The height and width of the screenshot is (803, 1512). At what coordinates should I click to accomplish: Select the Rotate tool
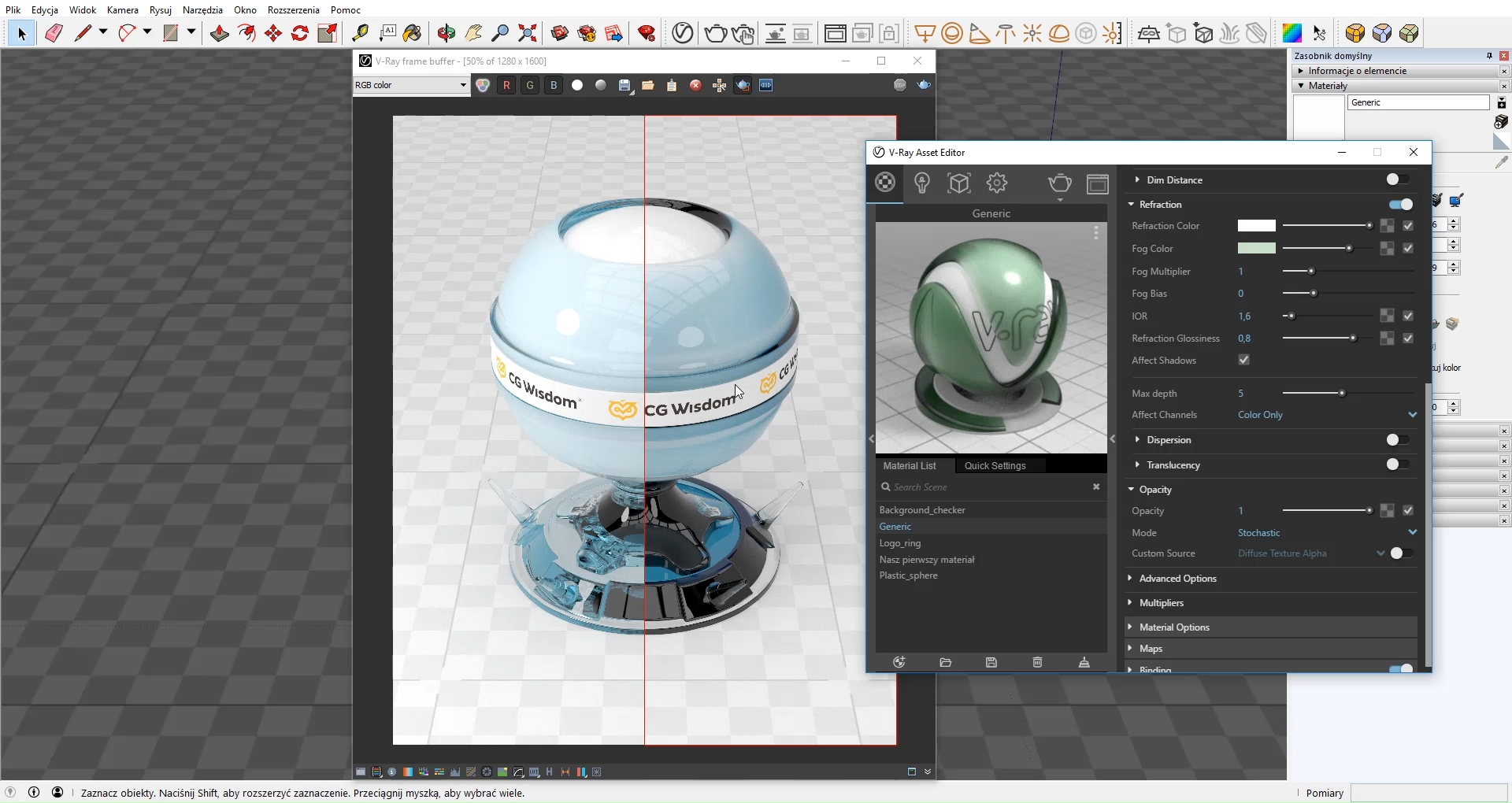[300, 33]
